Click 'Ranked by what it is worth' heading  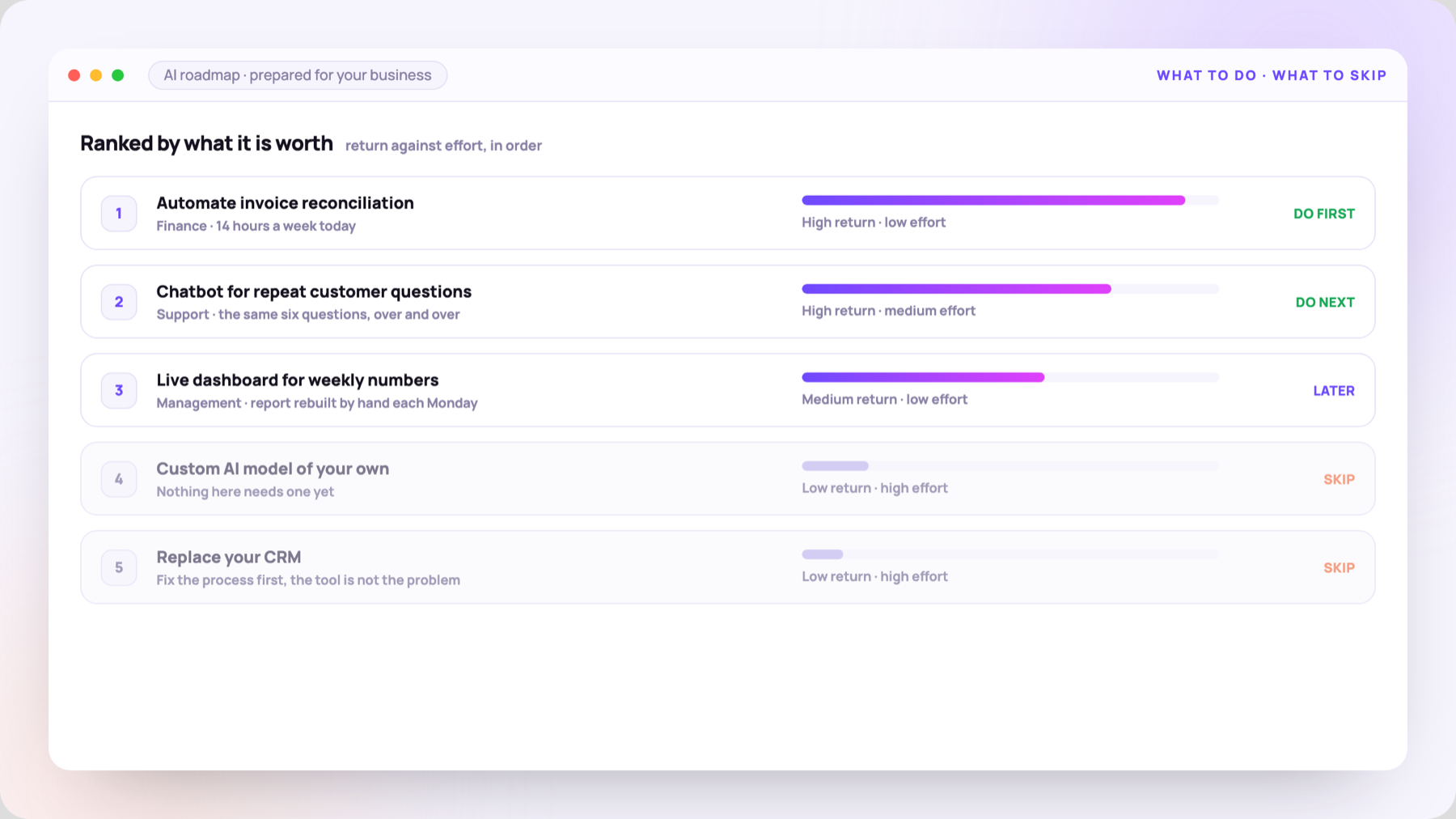tap(206, 143)
